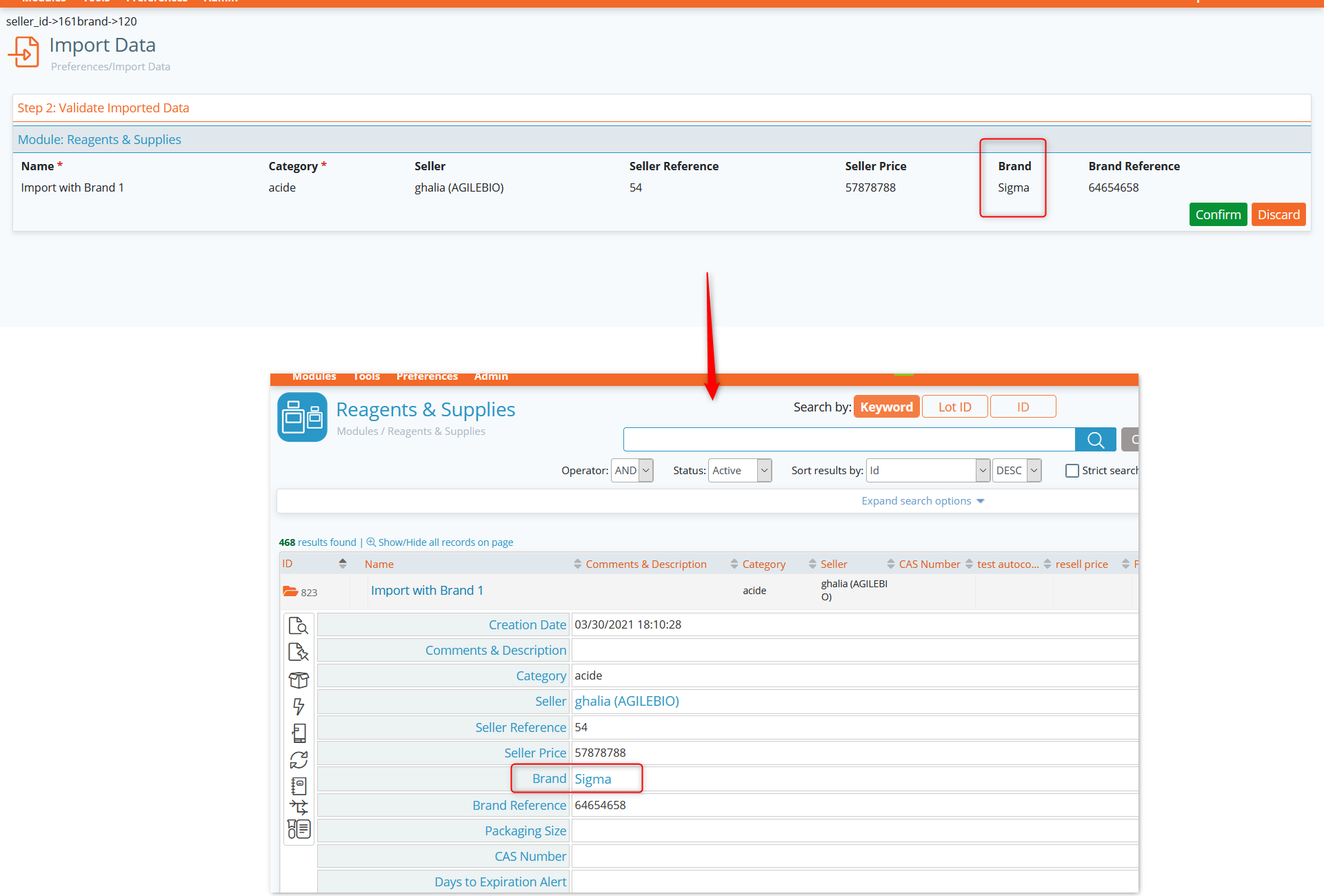Open the Admin menu in lower panel

pyautogui.click(x=491, y=376)
